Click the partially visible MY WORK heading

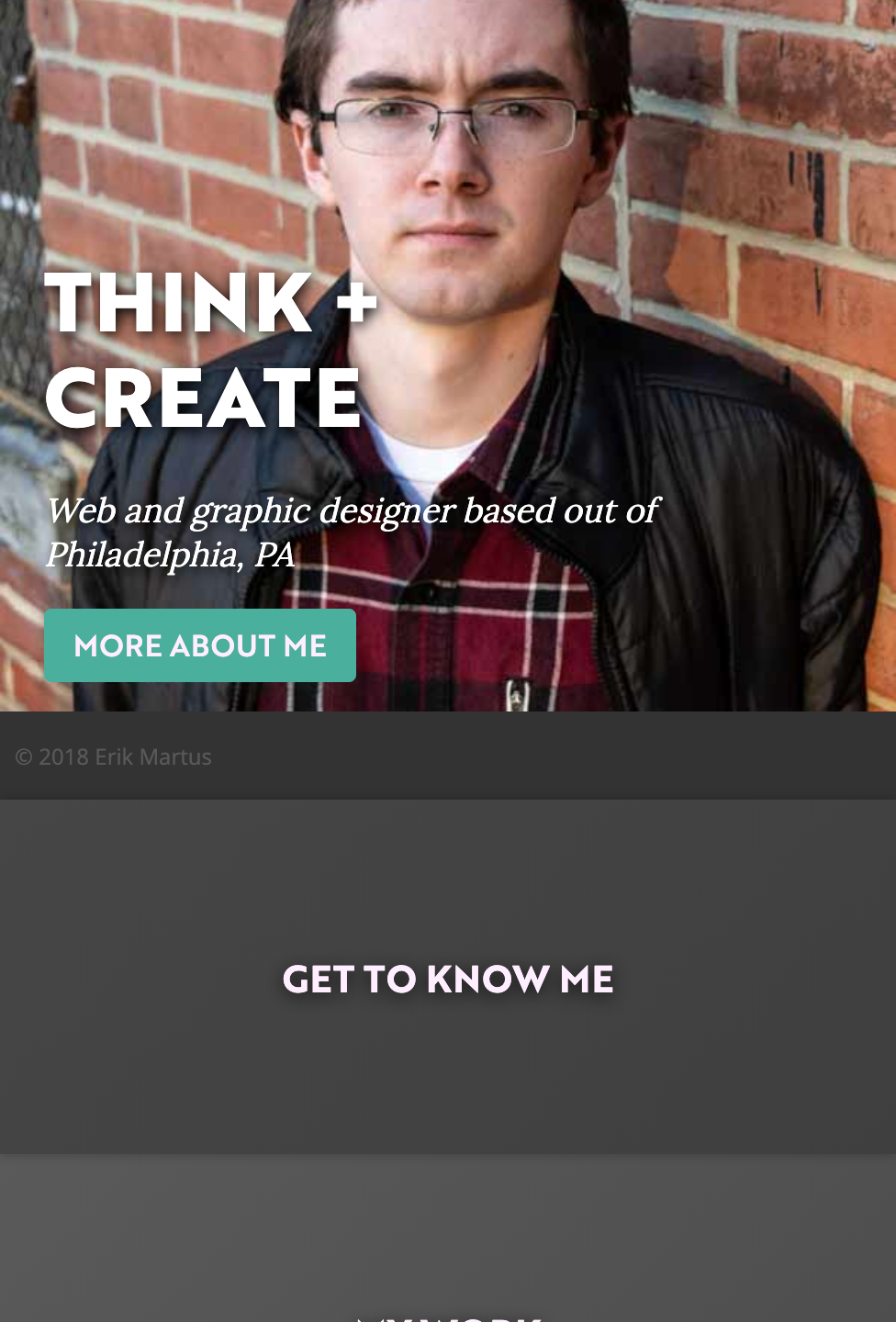click(x=448, y=1318)
